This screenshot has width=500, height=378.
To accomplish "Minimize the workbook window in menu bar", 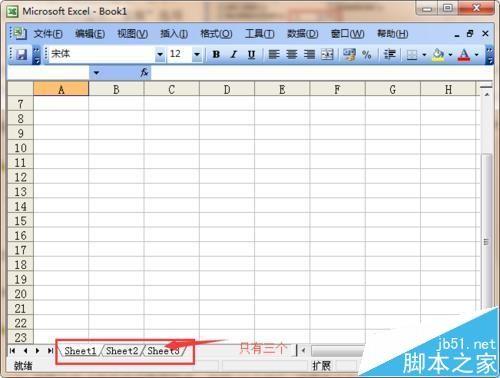I will [457, 35].
